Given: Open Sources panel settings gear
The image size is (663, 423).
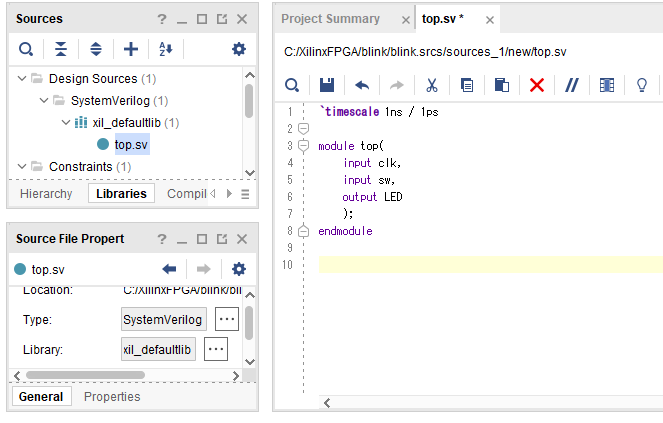Looking at the screenshot, I should click(238, 49).
